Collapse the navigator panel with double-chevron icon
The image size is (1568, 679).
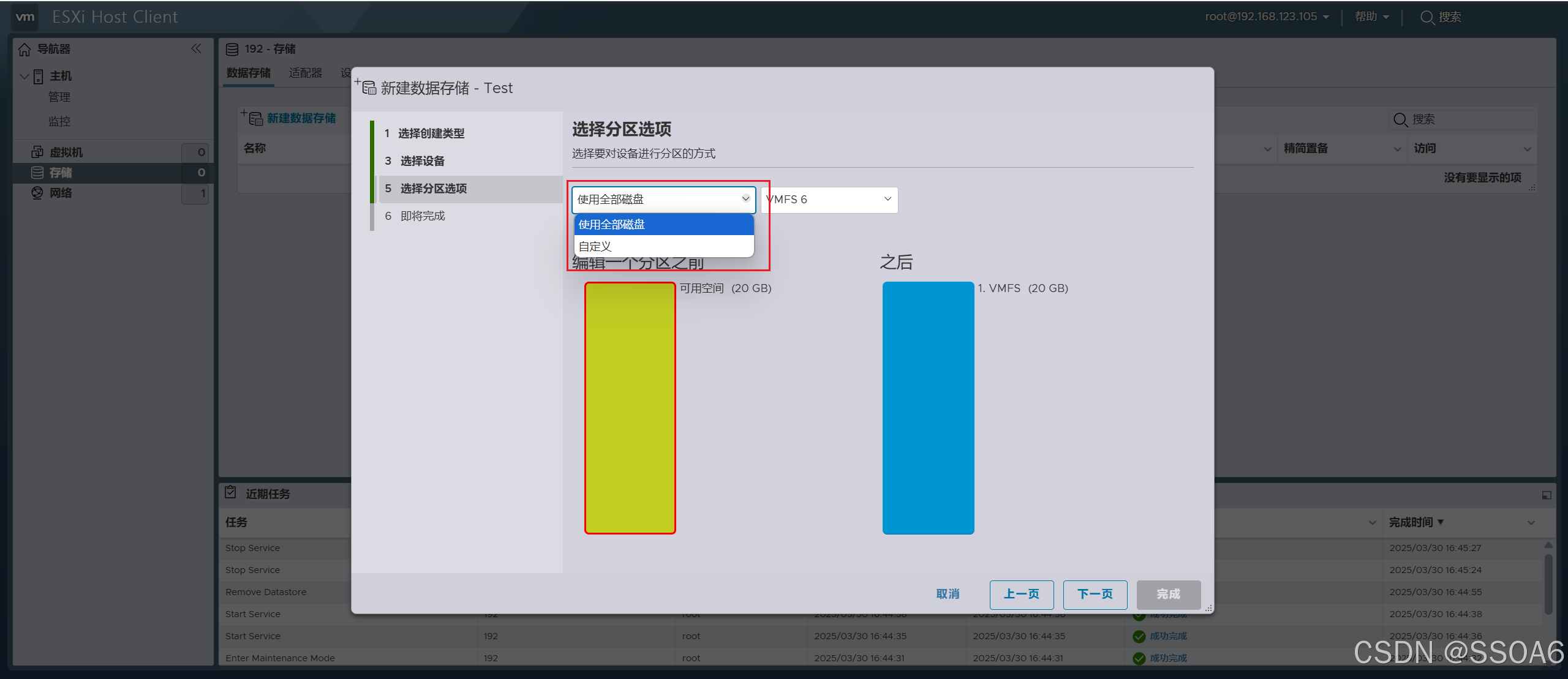coord(196,49)
